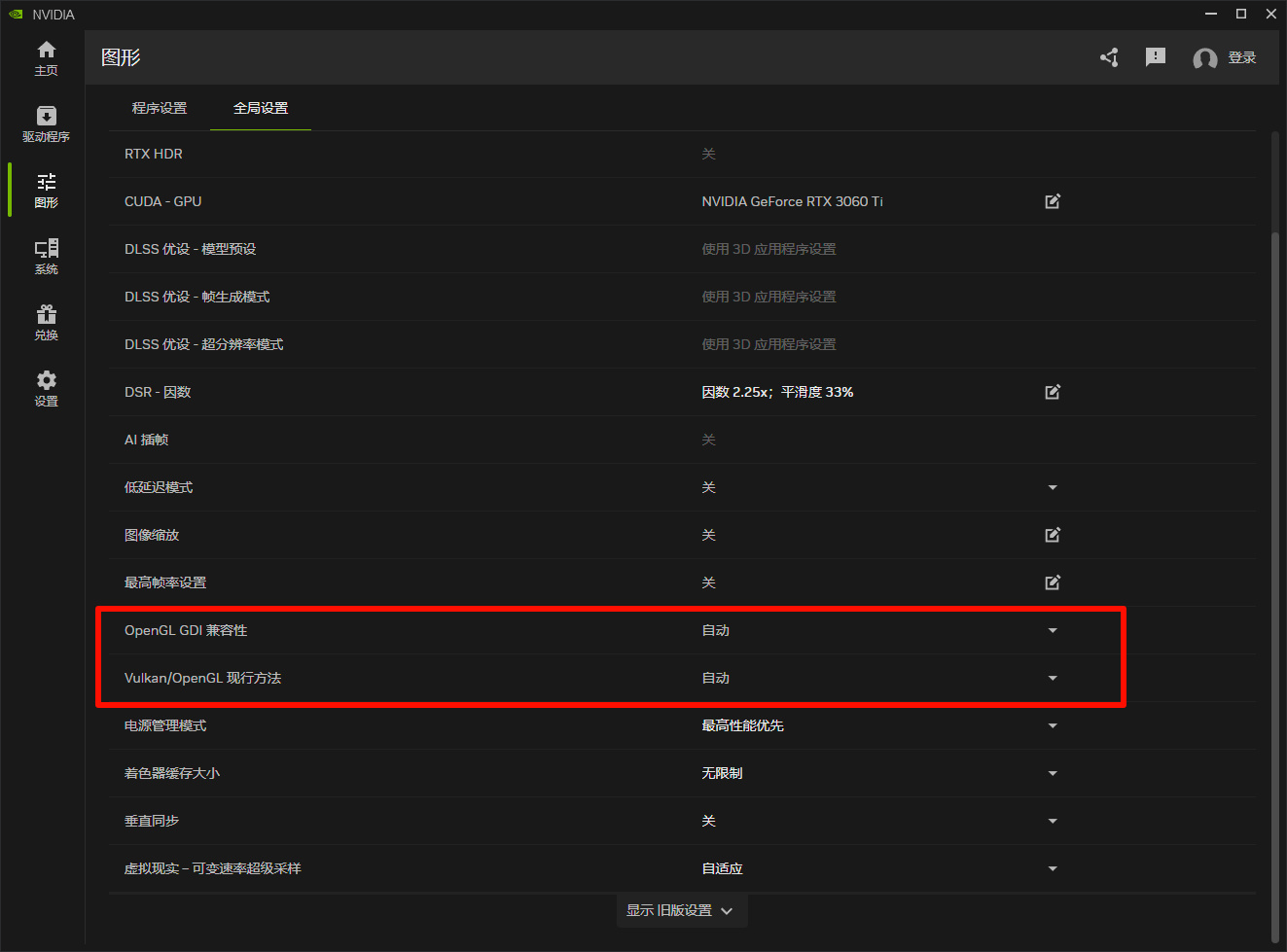Edit the 最高帧率设置 value

(1053, 582)
